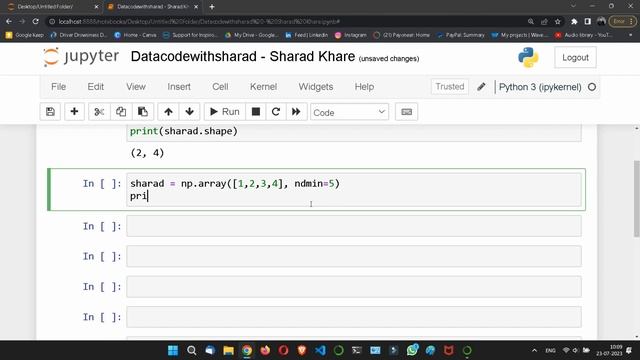Open Visual Studio Code from taskbar

[x=320, y=350]
